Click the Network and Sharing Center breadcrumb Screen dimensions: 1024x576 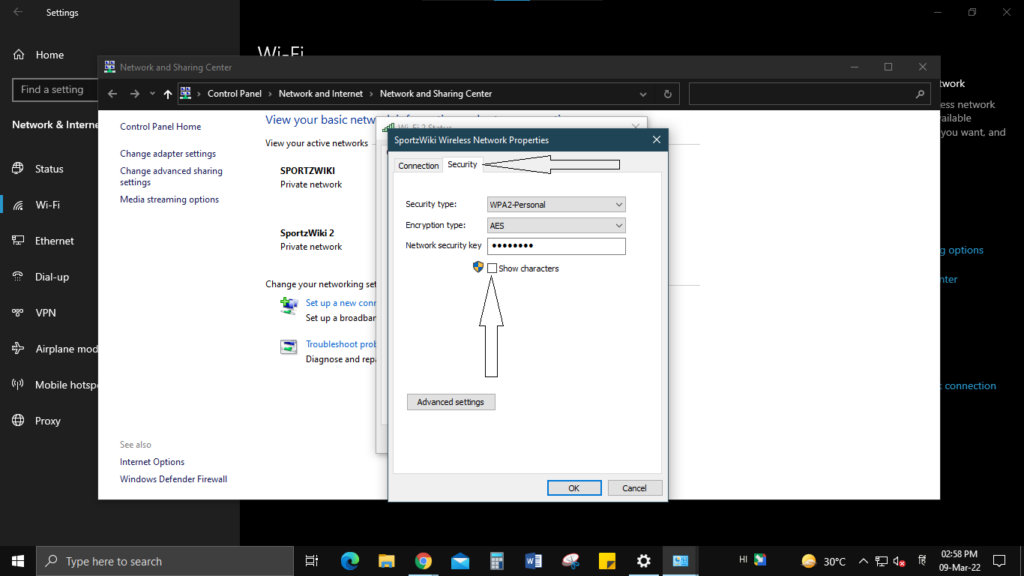436,93
